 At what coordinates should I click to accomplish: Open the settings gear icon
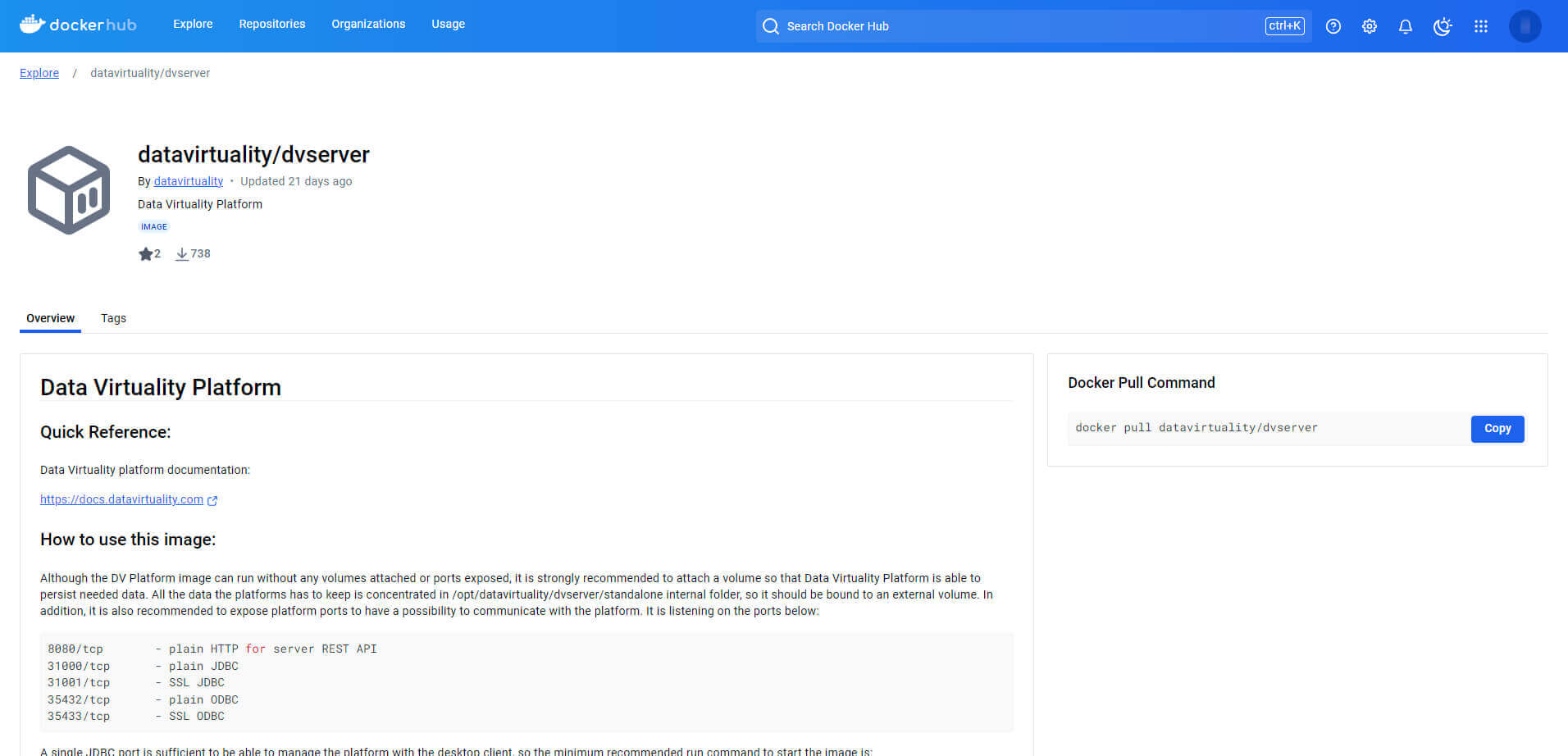(x=1370, y=26)
